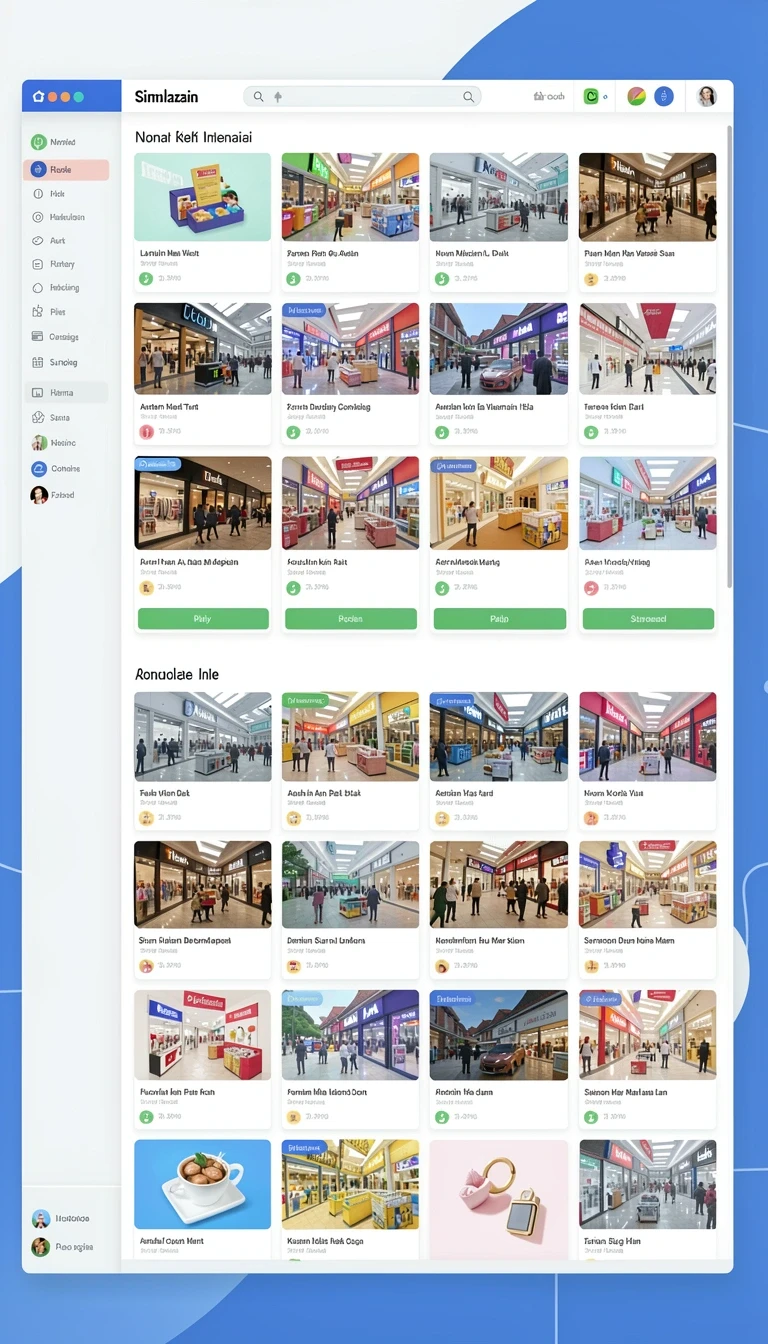
Task: Open 'Hakulaan' in the sidebar
Action: [66, 217]
